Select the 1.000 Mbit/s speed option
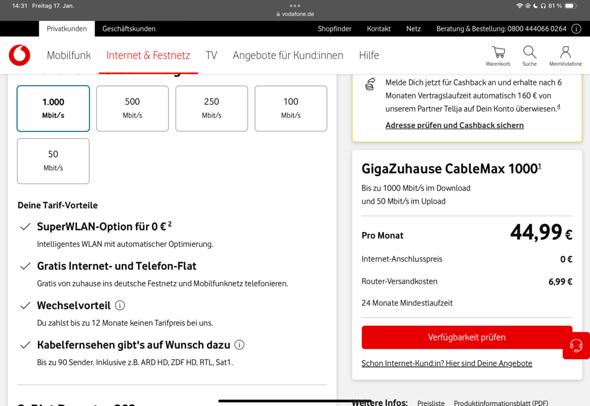This screenshot has height=406, width=590. (53, 108)
